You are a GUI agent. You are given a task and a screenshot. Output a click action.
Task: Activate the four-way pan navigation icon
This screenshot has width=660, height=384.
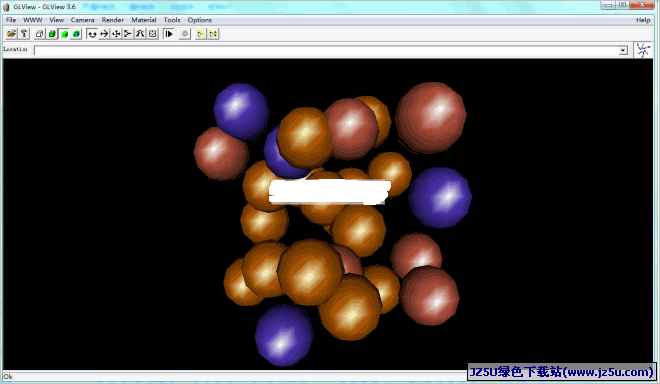tap(116, 34)
